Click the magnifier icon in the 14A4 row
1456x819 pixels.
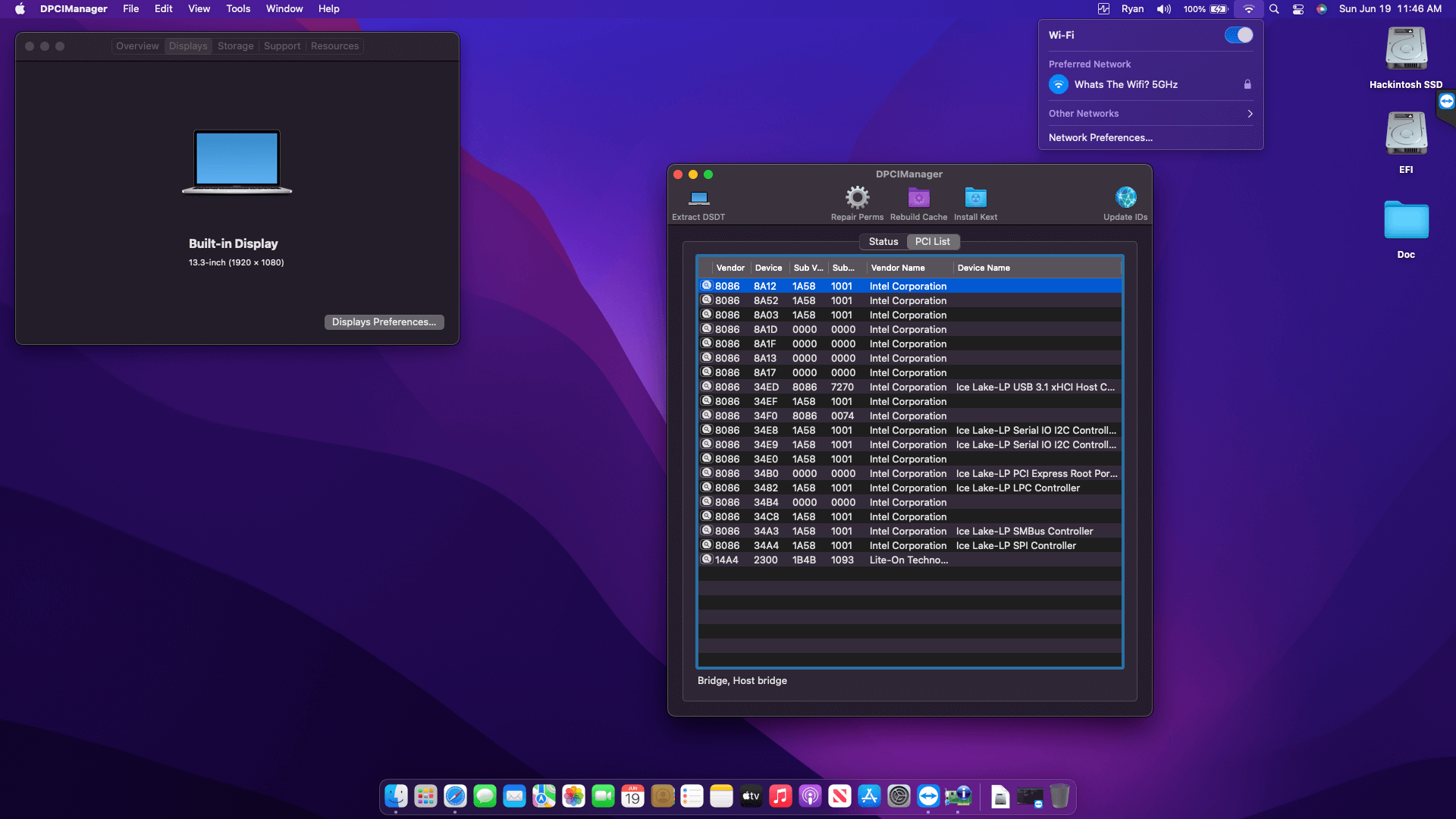(706, 560)
